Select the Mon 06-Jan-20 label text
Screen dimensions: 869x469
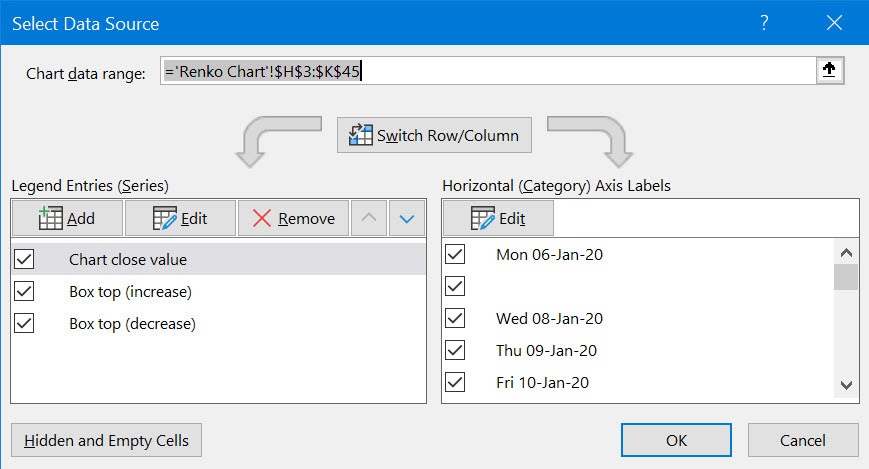point(549,254)
